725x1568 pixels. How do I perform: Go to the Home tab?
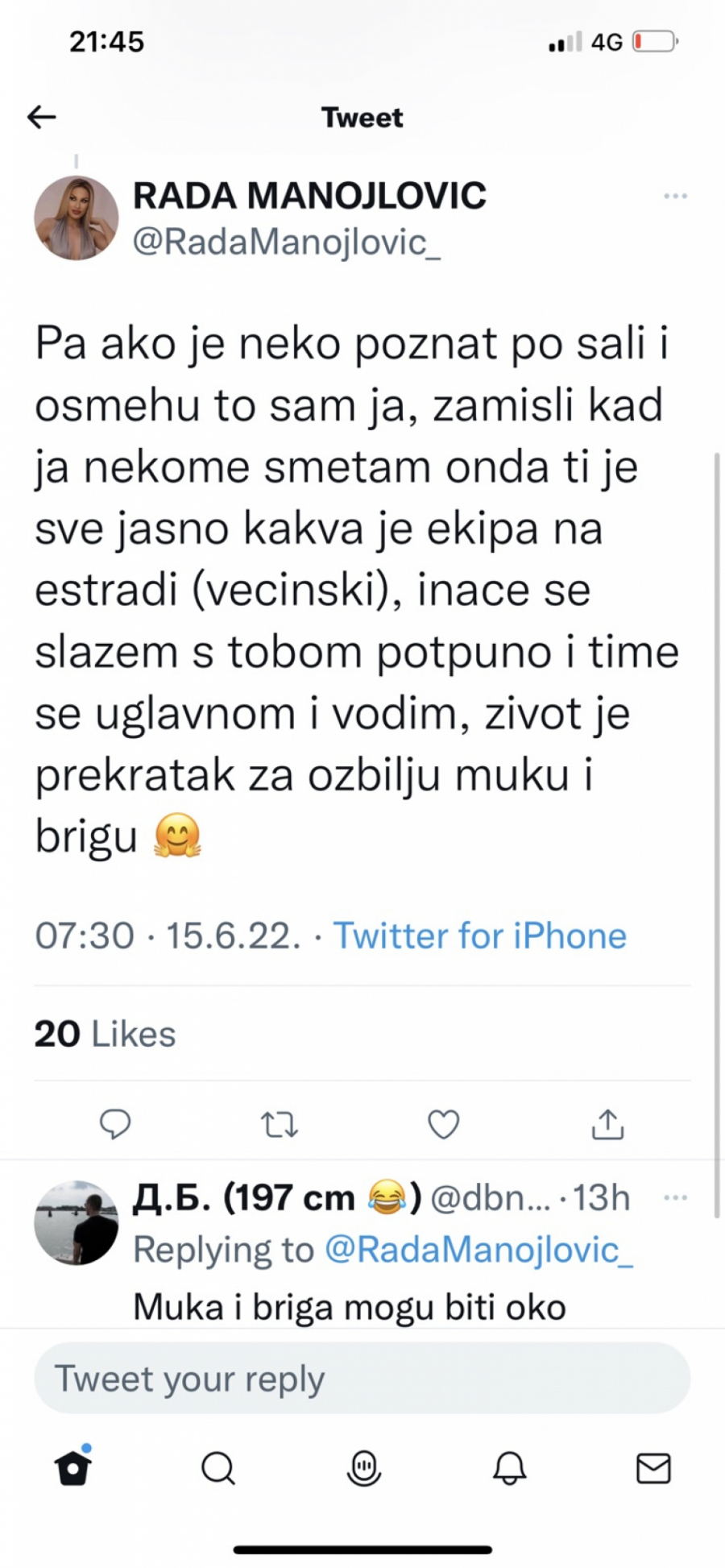(73, 1467)
